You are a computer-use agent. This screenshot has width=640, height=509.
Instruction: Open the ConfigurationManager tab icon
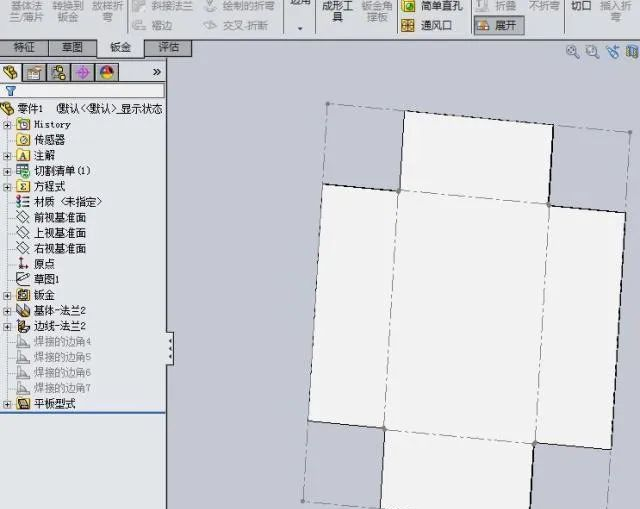pyautogui.click(x=58, y=73)
